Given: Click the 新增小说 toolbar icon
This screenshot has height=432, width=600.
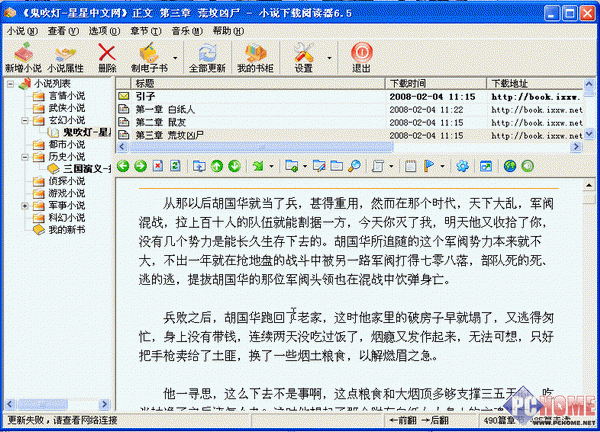Looking at the screenshot, I should (22, 54).
